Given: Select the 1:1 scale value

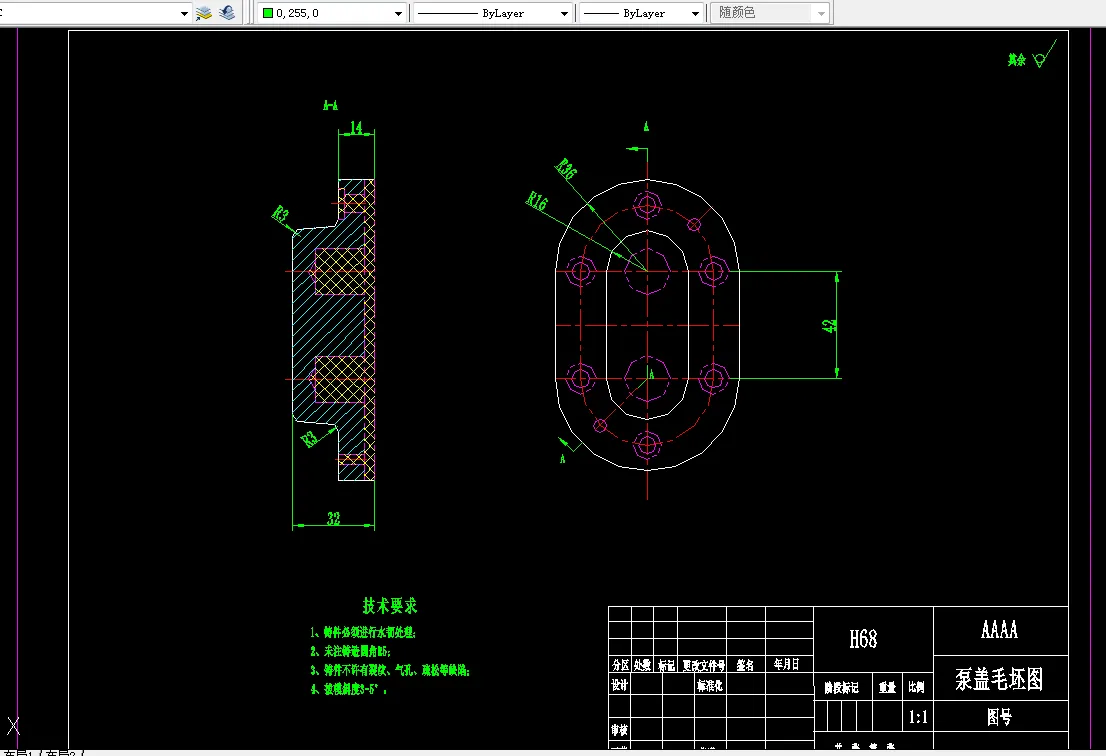Looking at the screenshot, I should click(x=918, y=718).
